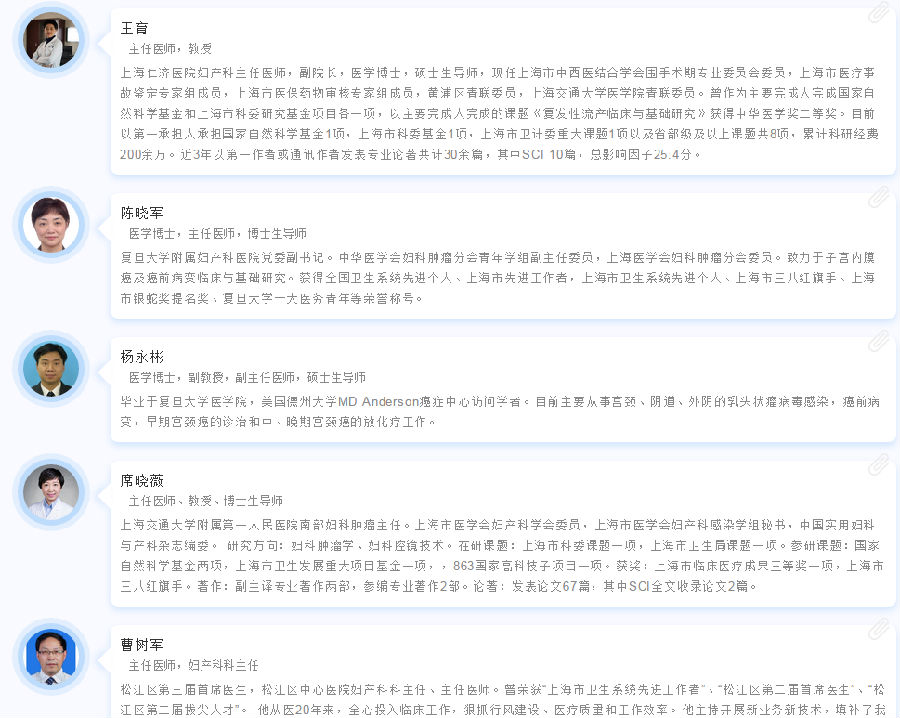Click the paperclip icon on 陈晓军's card
The image size is (900, 718).
(878, 197)
